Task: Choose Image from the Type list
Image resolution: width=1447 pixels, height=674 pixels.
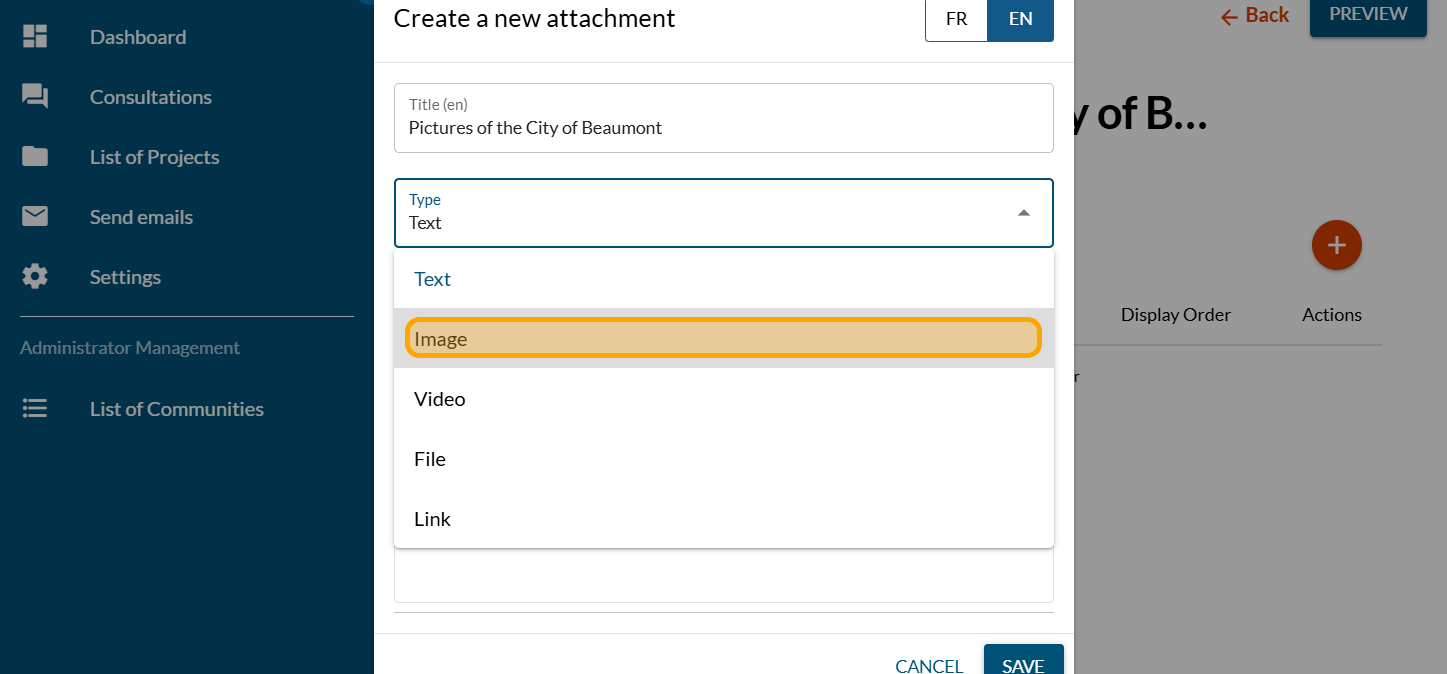Action: 723,339
